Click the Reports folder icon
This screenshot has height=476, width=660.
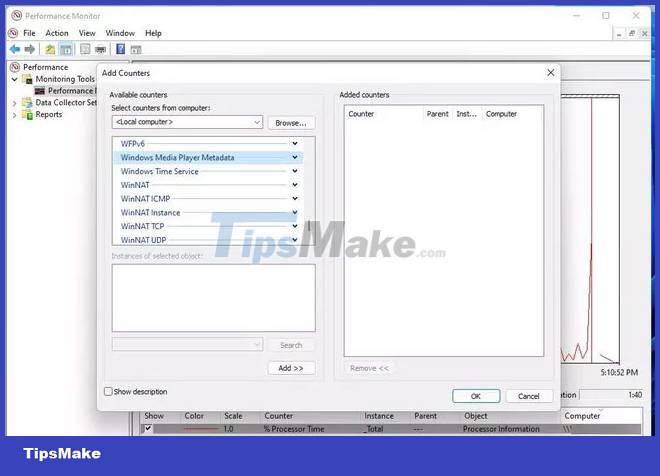point(27,114)
